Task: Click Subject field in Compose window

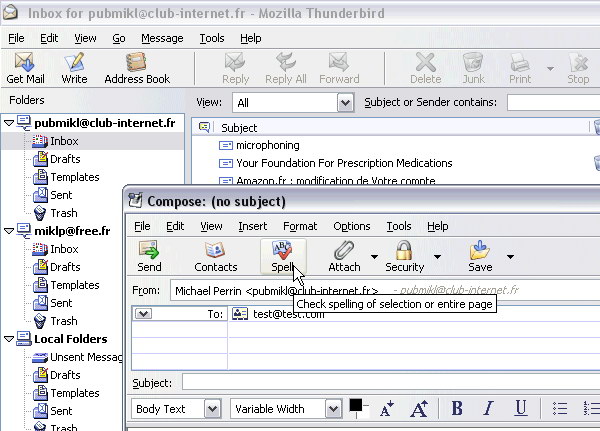Action: tap(391, 382)
